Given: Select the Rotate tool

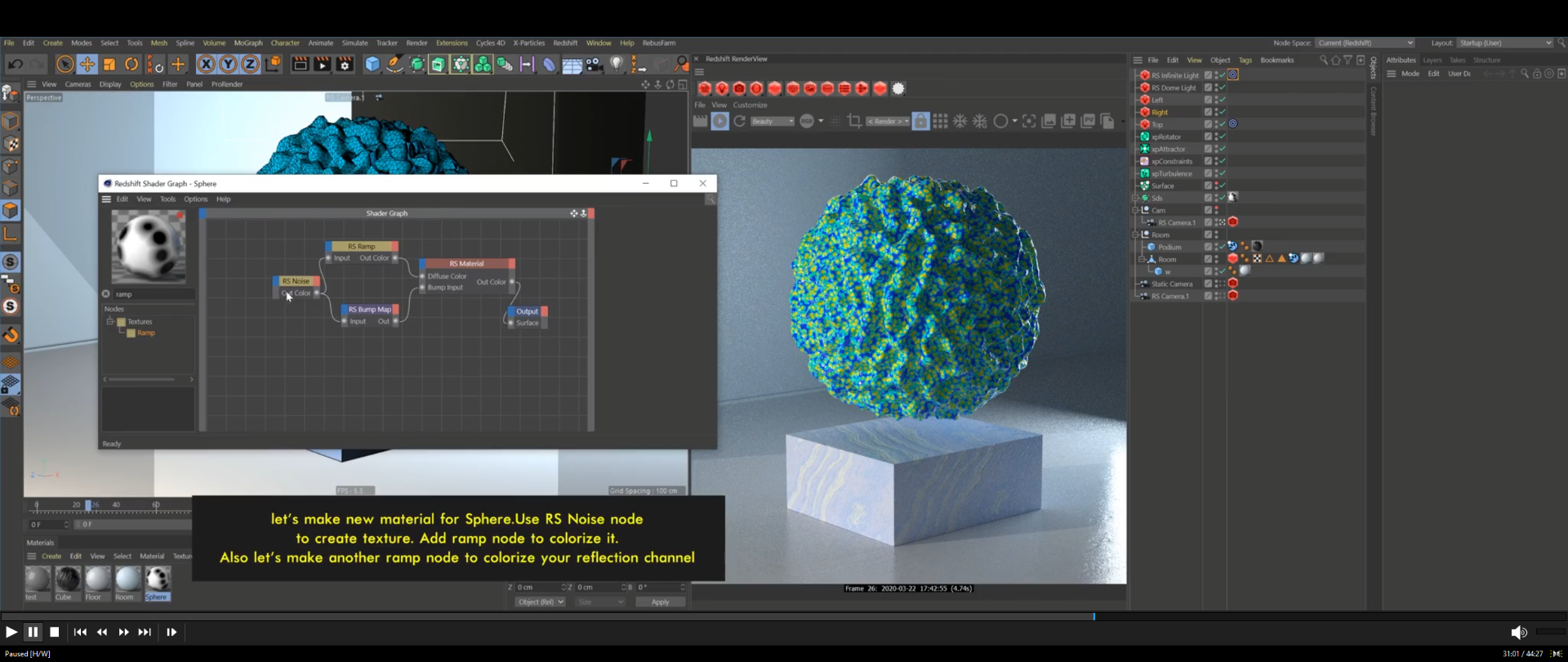Looking at the screenshot, I should point(131,64).
